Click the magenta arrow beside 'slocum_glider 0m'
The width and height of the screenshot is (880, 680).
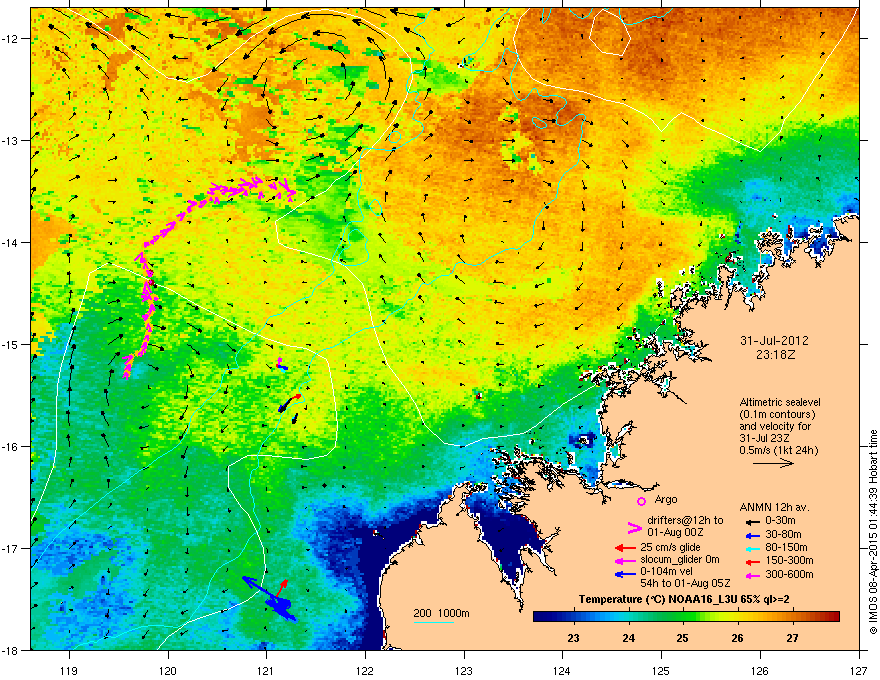625,560
